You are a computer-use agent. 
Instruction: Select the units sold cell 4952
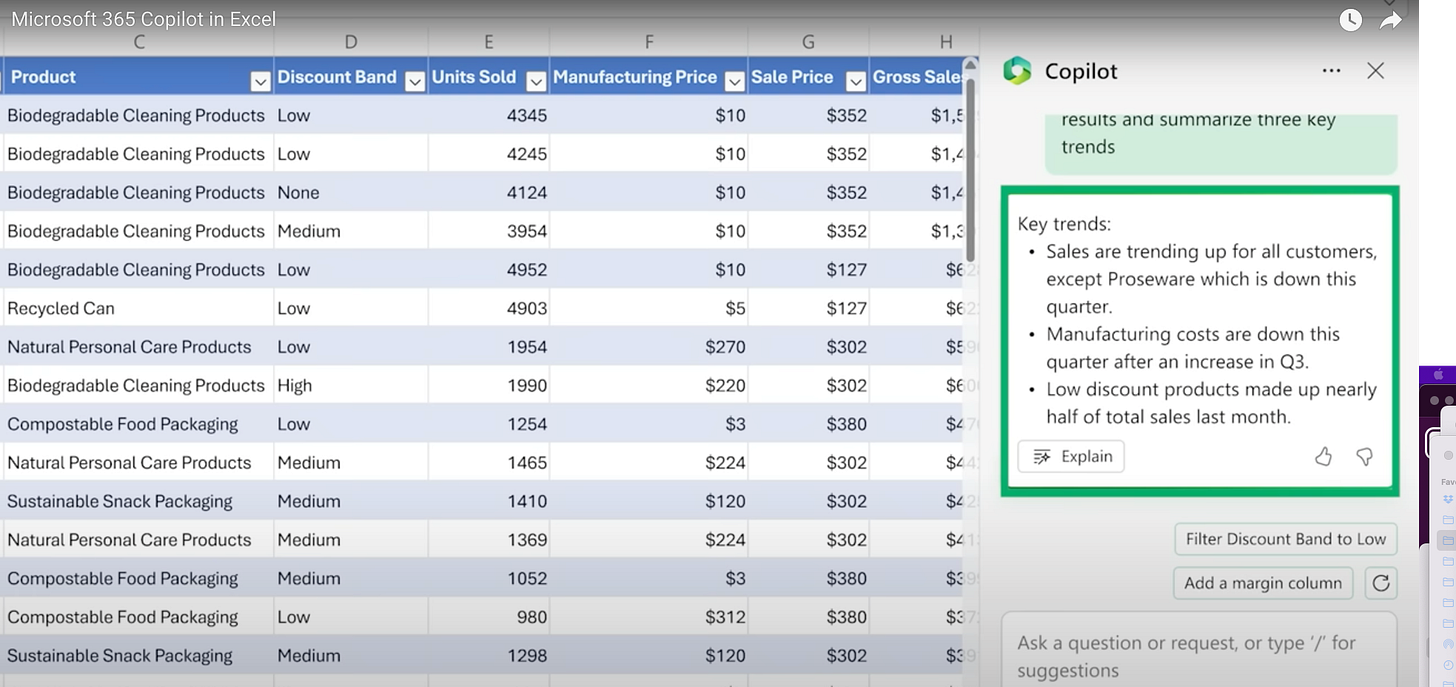pyautogui.click(x=489, y=269)
